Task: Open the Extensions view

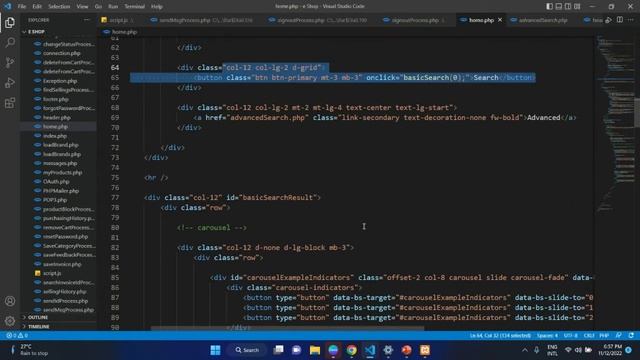Action: 10,102
